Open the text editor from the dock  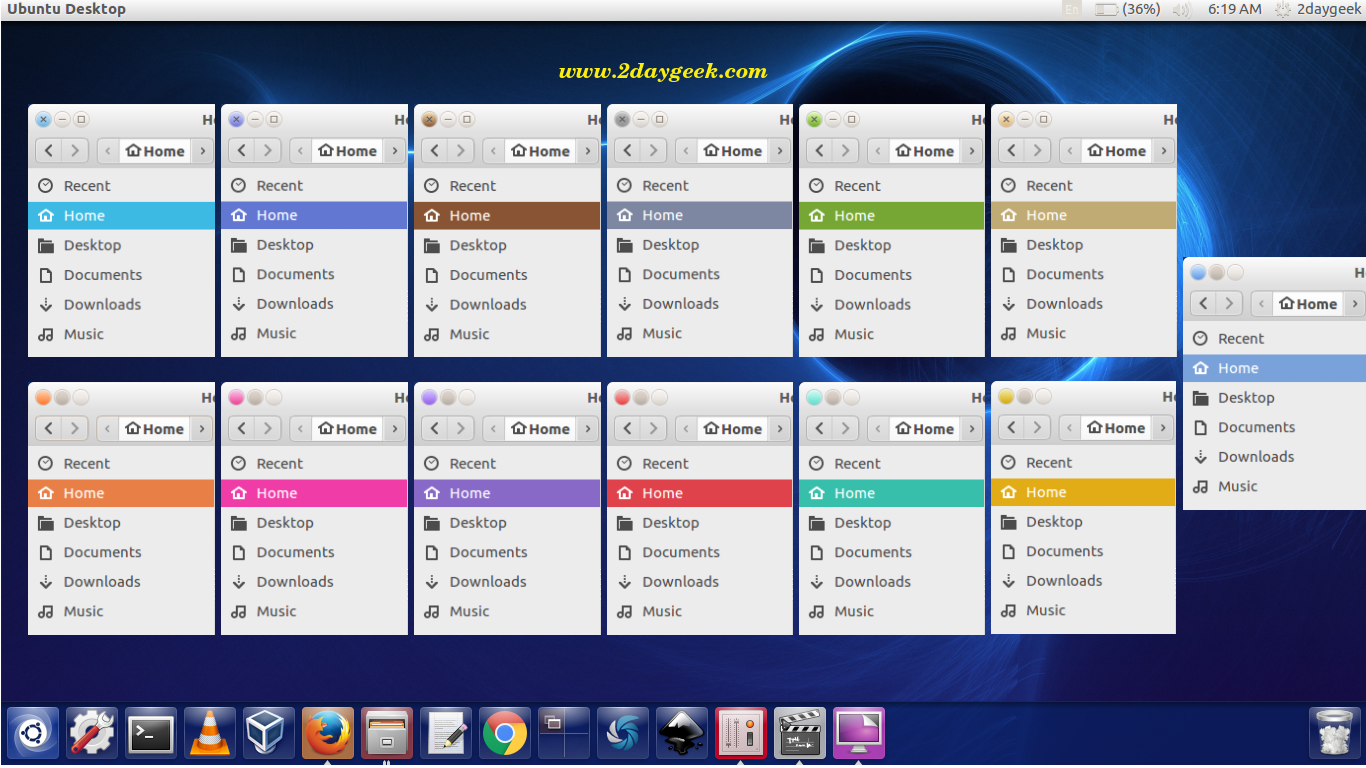point(446,734)
